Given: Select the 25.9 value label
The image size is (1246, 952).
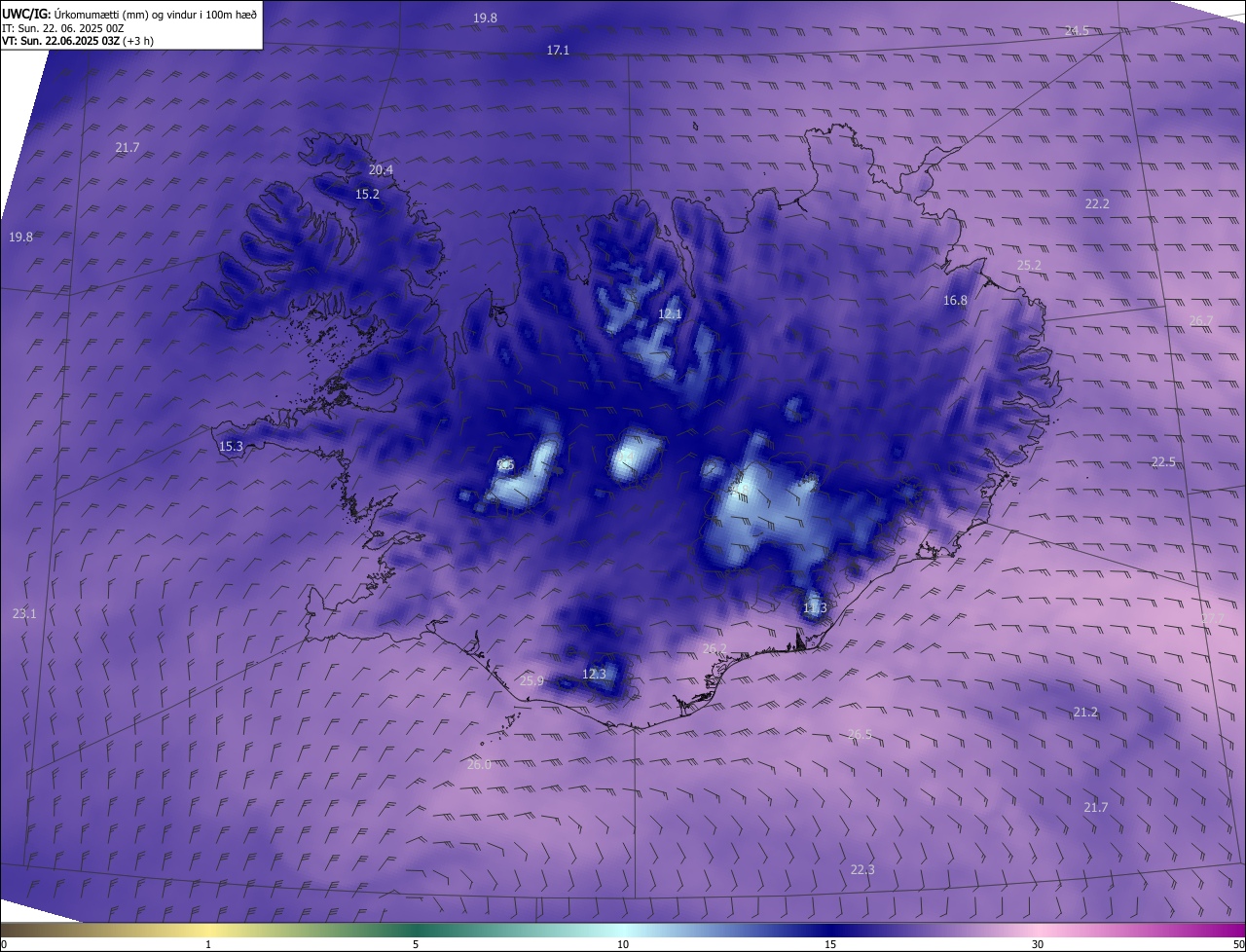Looking at the screenshot, I should tap(531, 681).
